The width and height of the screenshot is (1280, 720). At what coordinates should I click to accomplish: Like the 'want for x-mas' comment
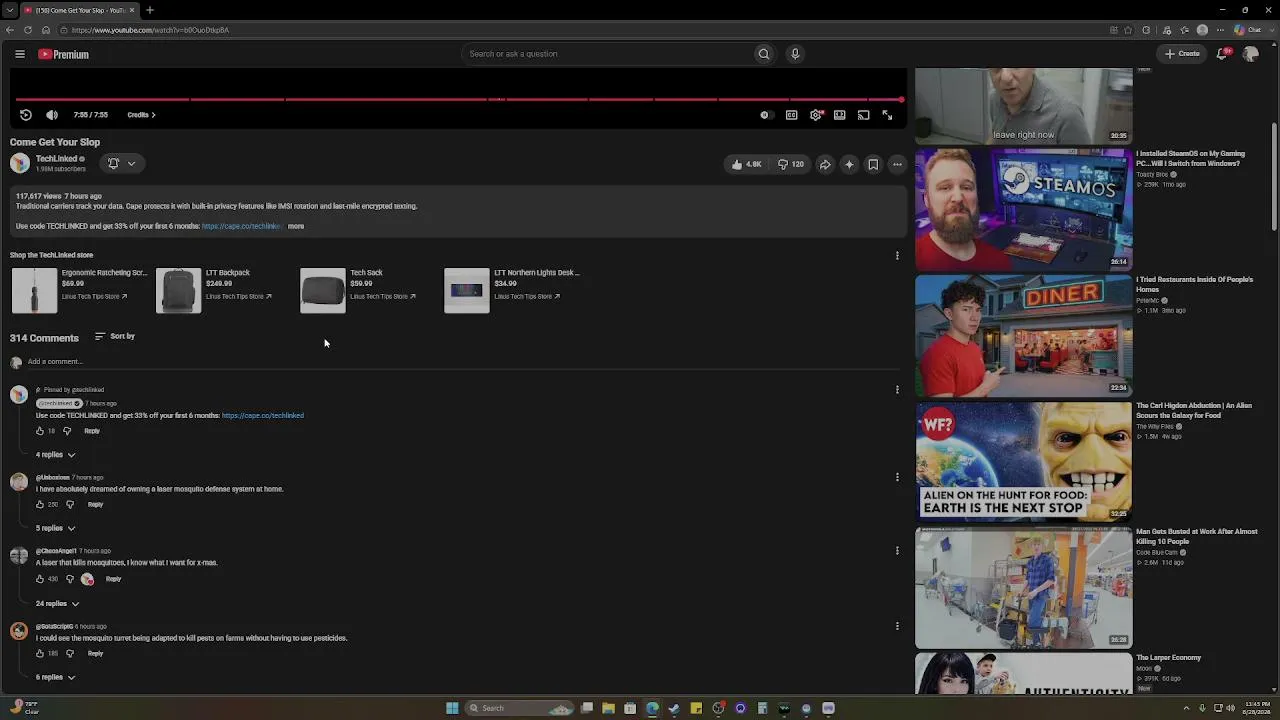tap(40, 579)
